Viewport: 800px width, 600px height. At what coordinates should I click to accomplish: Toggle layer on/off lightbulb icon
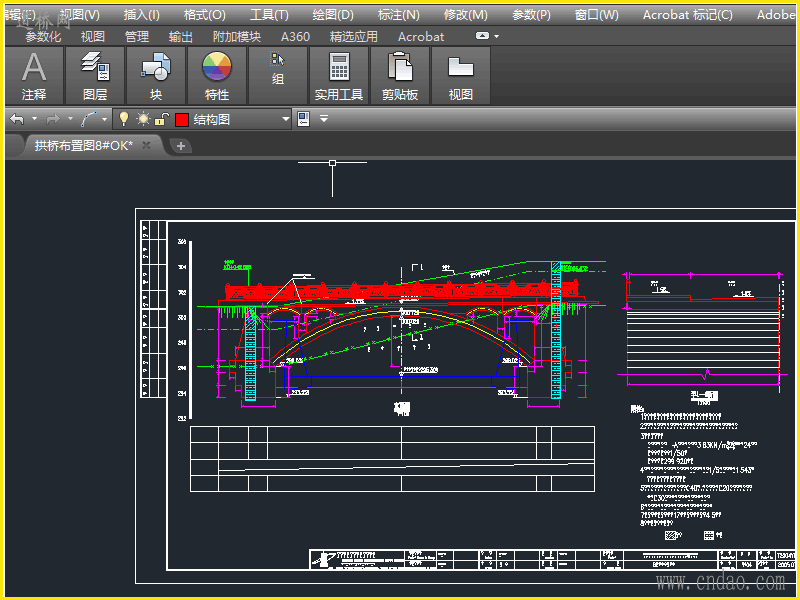click(124, 119)
